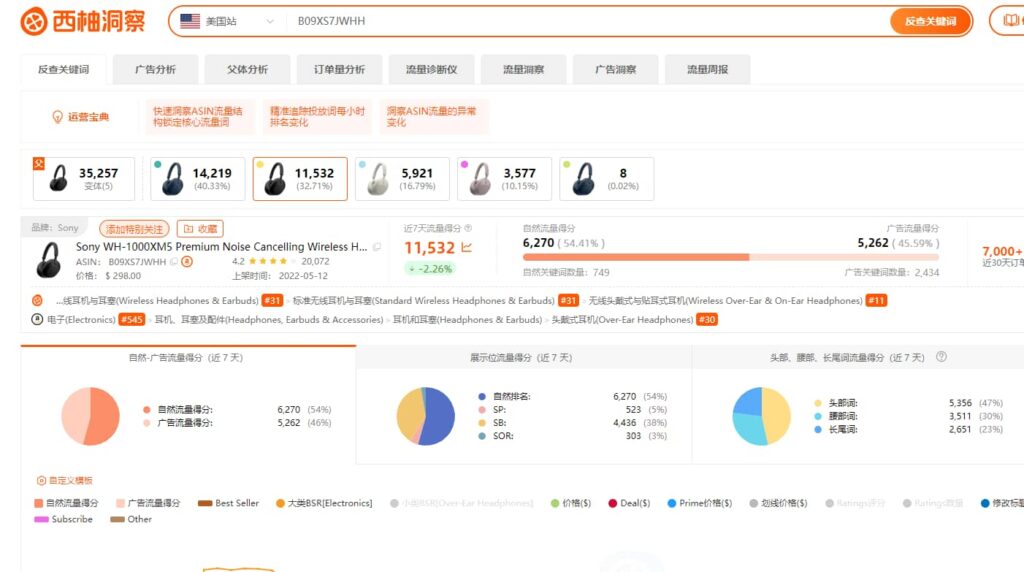Click the #545 Electronics rank badge

click(131, 319)
